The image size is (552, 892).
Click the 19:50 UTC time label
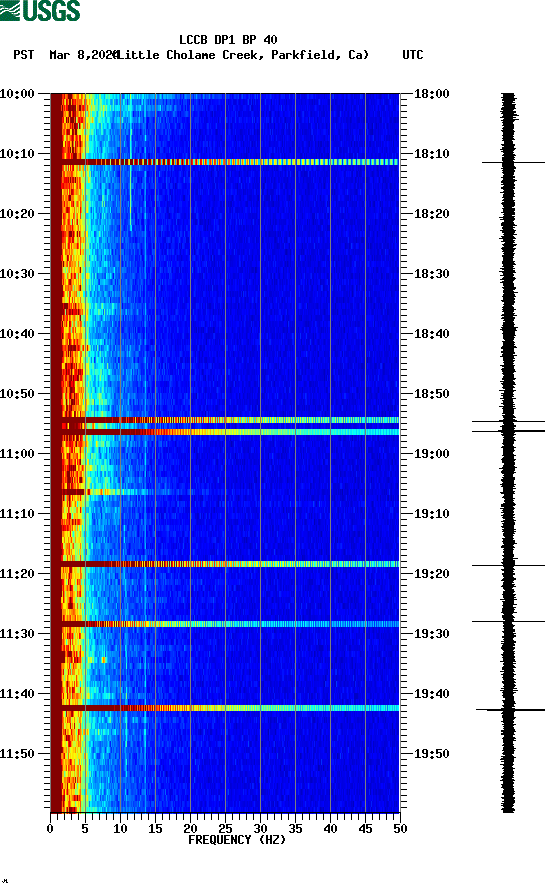pos(432,754)
